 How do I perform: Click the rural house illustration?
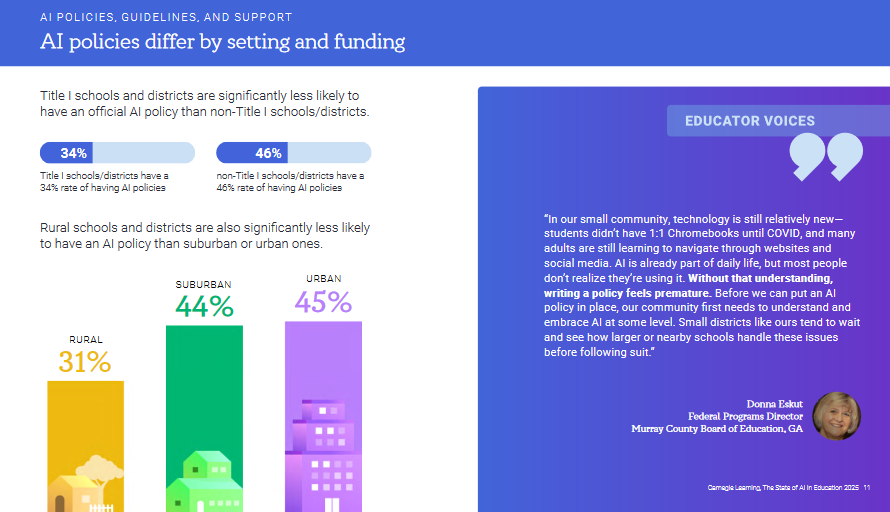pos(76,493)
